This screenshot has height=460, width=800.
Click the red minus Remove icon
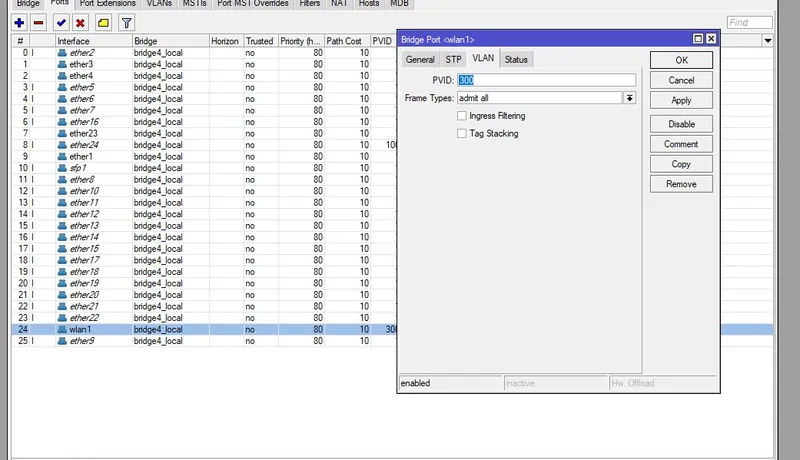38,23
